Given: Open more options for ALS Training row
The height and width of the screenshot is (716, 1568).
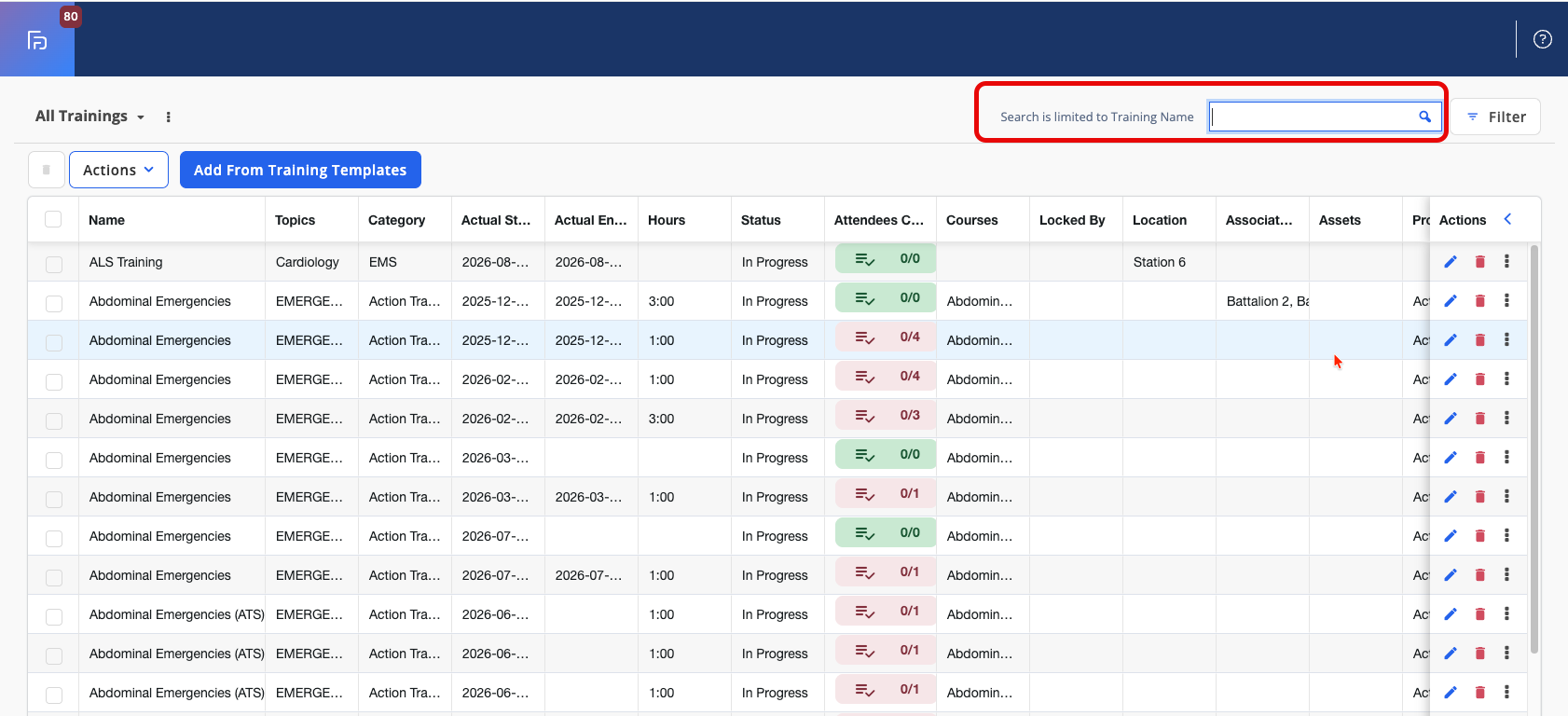Looking at the screenshot, I should point(1506,262).
